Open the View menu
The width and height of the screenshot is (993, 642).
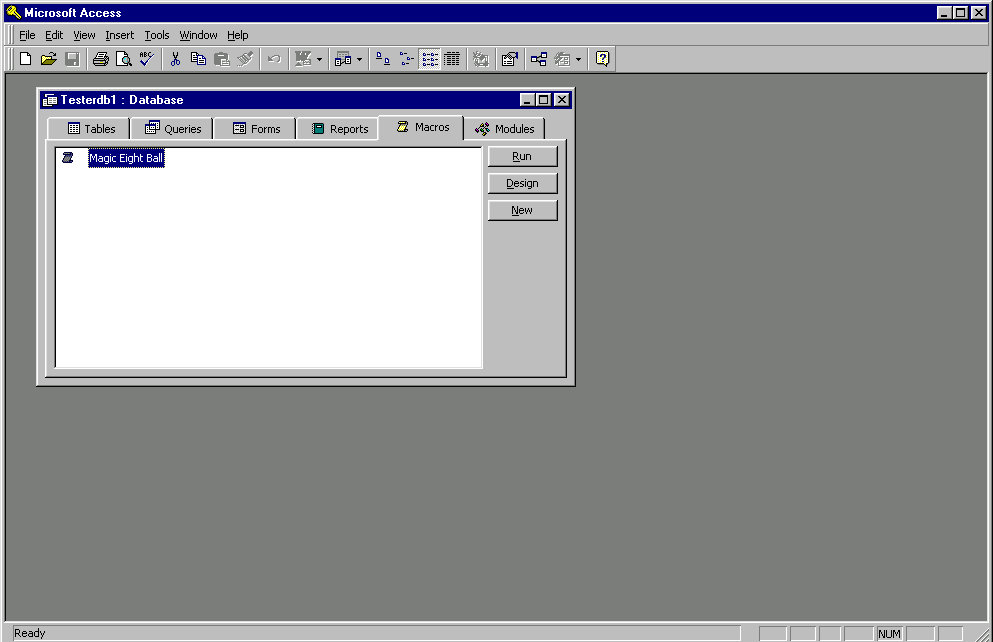point(84,35)
